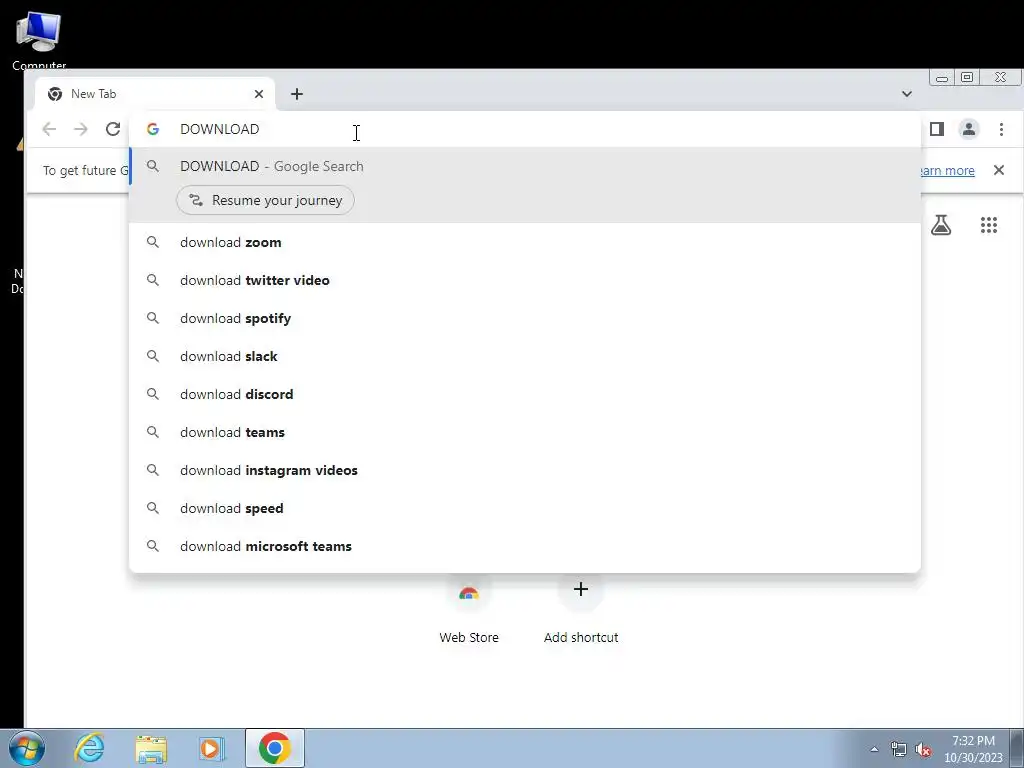Click the back navigation arrow
This screenshot has height=768, width=1024.
pyautogui.click(x=49, y=129)
